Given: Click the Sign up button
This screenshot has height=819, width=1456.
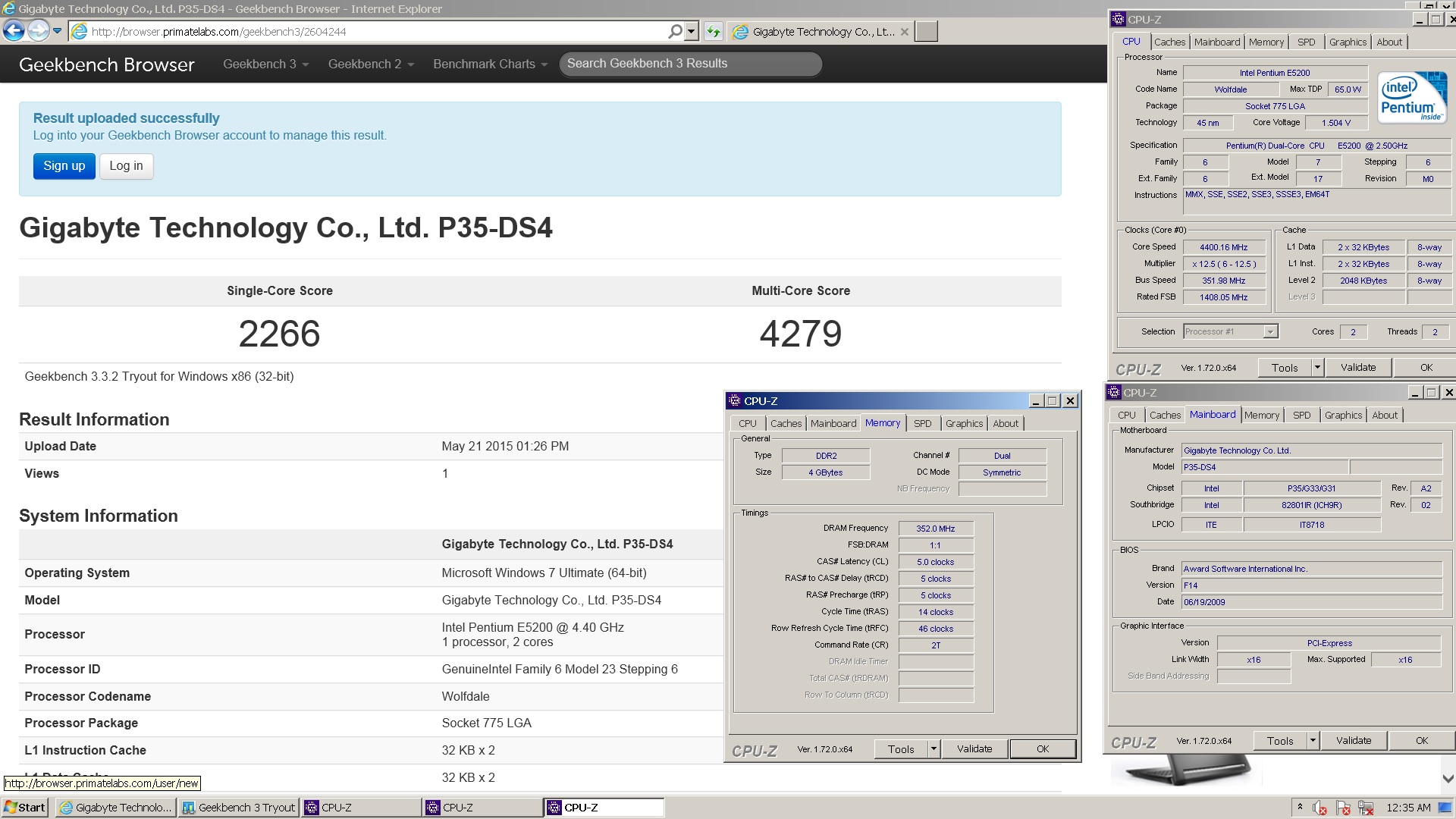Looking at the screenshot, I should point(64,166).
